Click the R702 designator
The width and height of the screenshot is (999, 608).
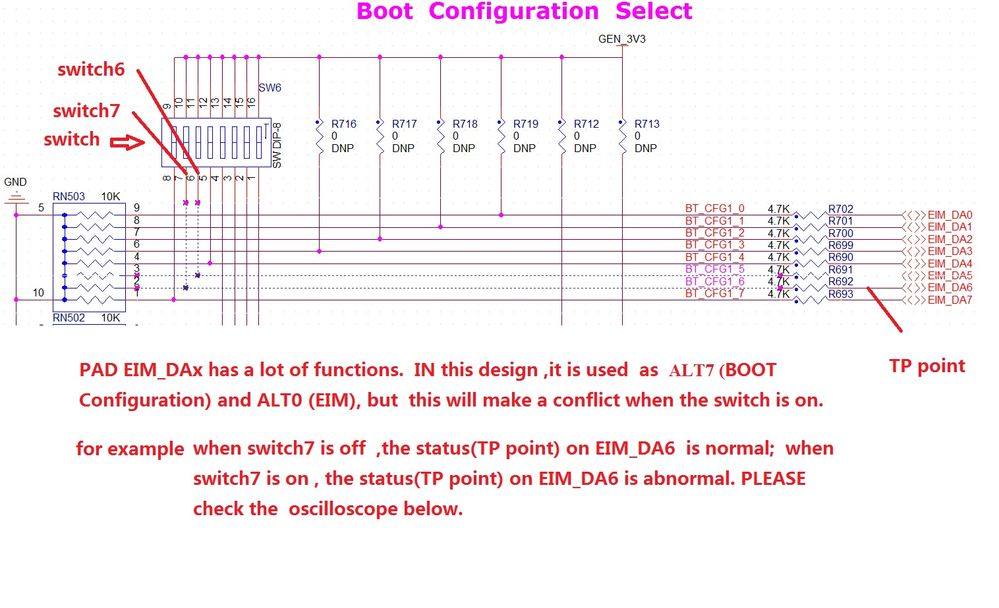point(840,208)
